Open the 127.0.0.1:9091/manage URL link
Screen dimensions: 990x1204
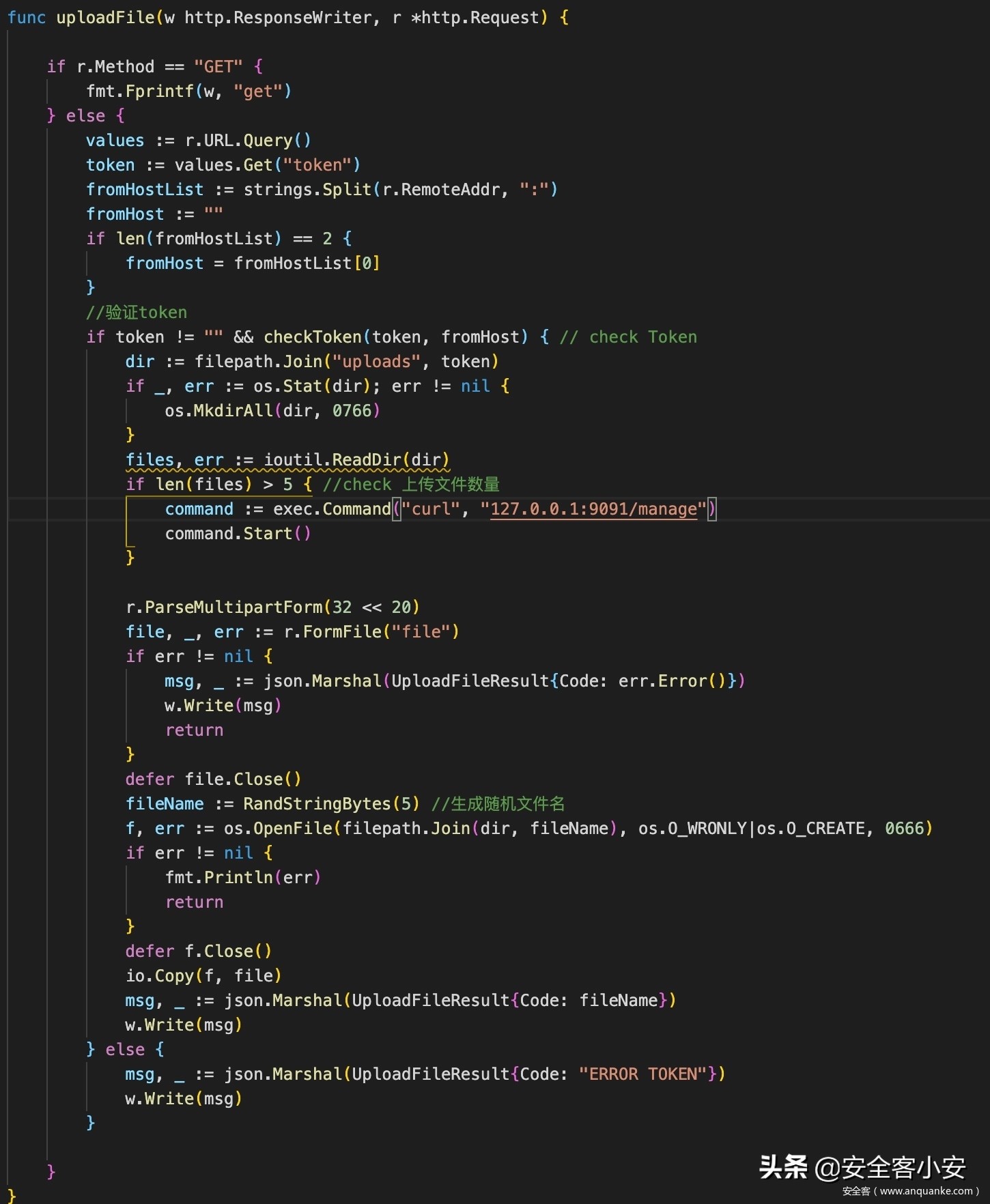[593, 509]
